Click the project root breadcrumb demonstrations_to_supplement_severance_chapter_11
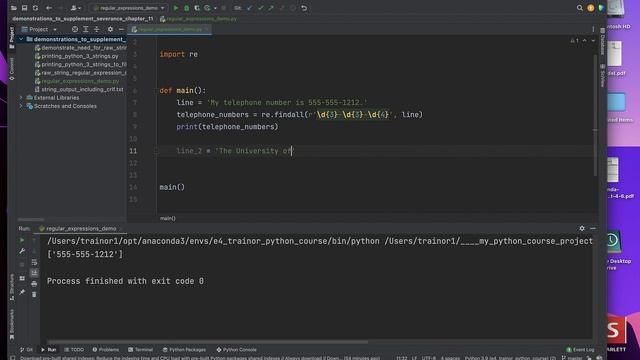This screenshot has width=640, height=360. pyautogui.click(x=83, y=19)
